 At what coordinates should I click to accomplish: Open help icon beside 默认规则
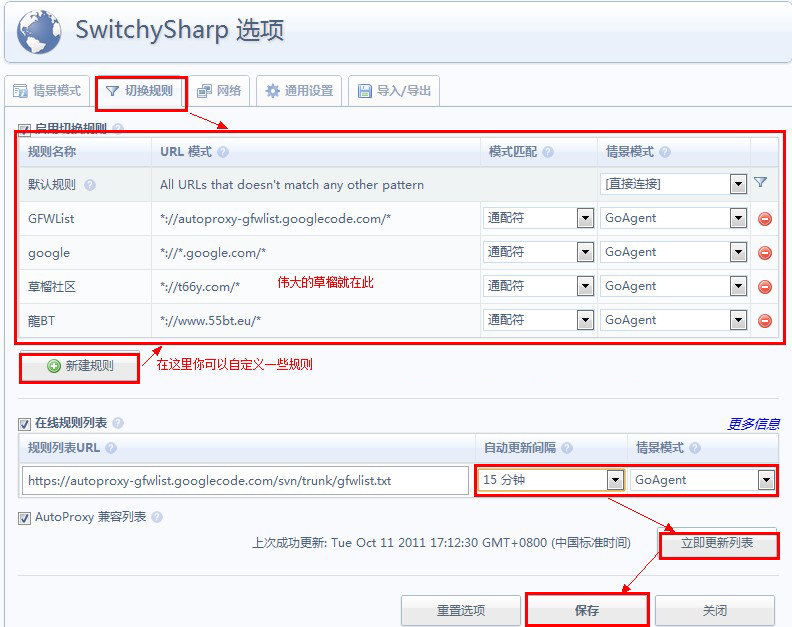[90, 185]
